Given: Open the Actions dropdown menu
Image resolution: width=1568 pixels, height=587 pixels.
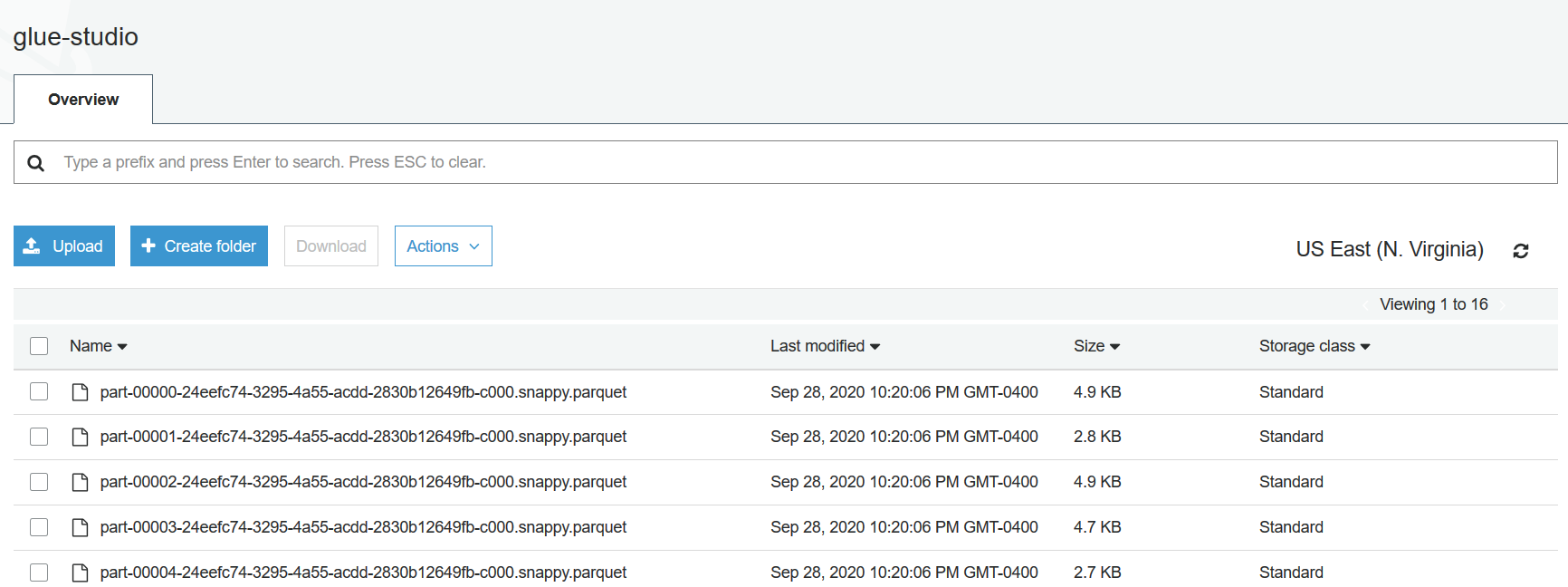Looking at the screenshot, I should tap(443, 246).
